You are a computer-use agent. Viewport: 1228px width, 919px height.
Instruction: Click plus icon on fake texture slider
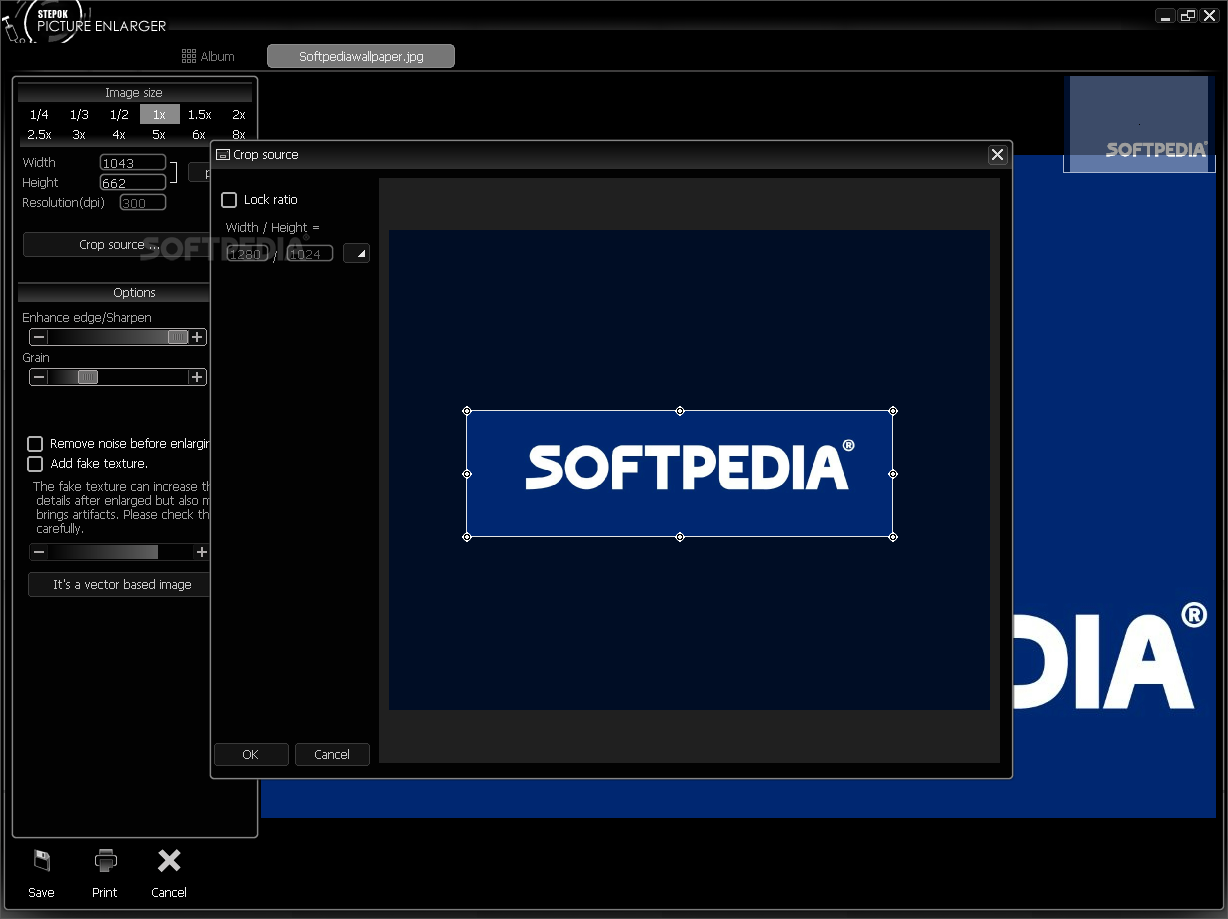(x=202, y=552)
